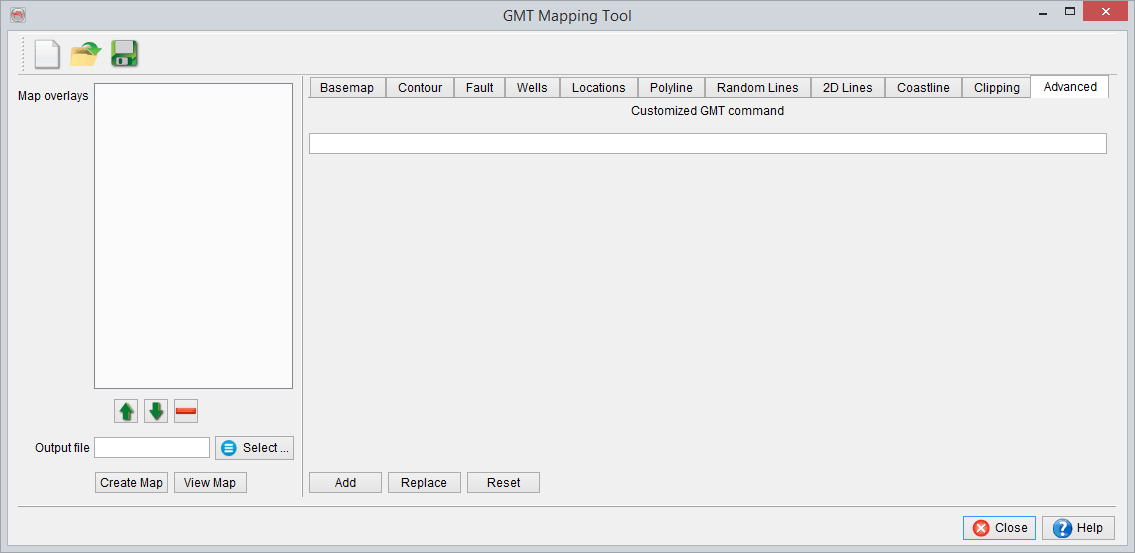1135x553 pixels.
Task: Select the Fault tab
Action: tap(480, 88)
